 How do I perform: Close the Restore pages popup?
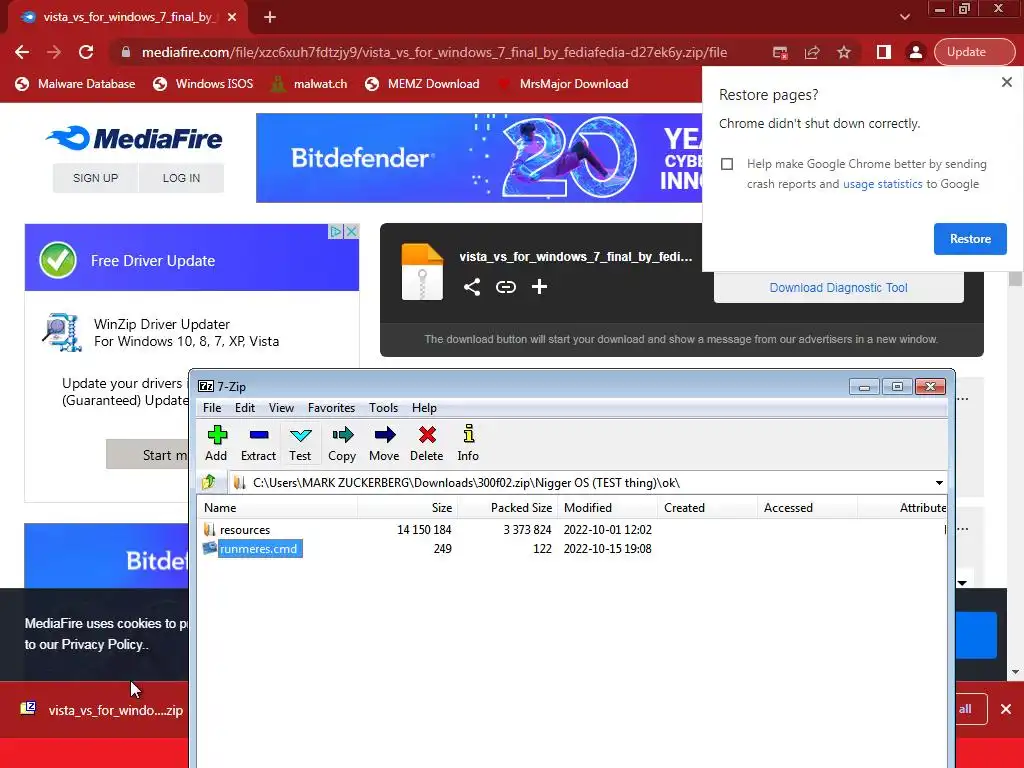[x=1006, y=82]
